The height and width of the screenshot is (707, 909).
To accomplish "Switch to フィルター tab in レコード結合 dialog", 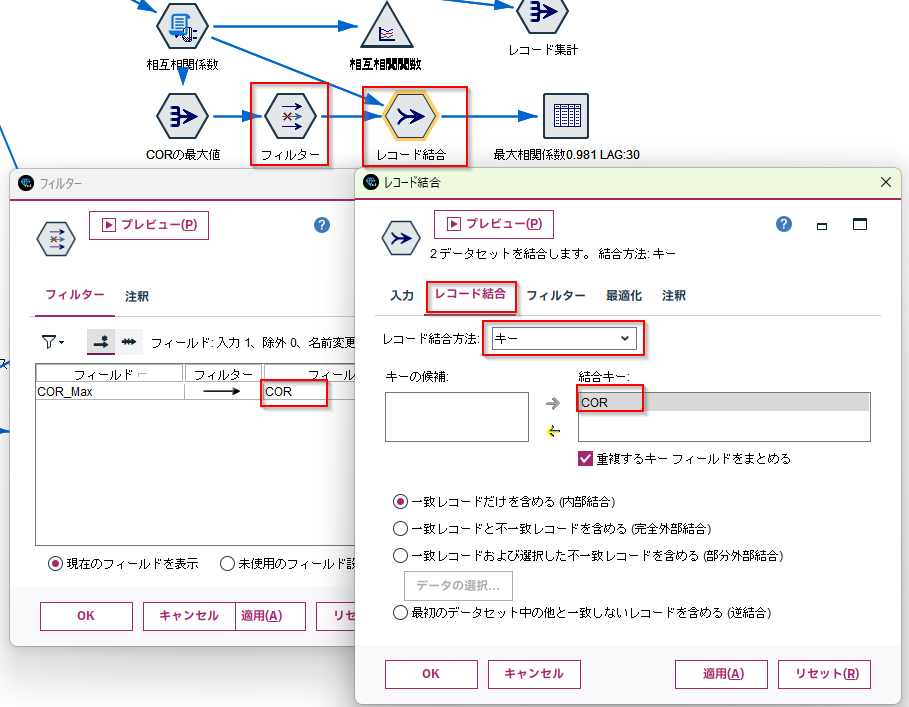I will (556, 296).
